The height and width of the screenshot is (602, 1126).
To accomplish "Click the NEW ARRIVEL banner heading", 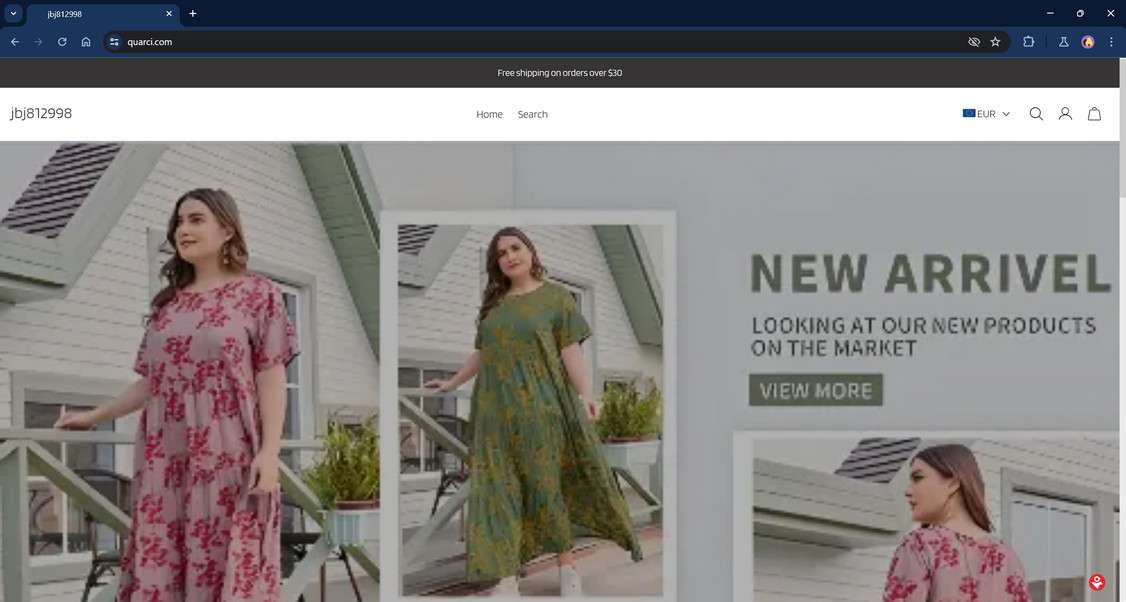I will coord(931,273).
